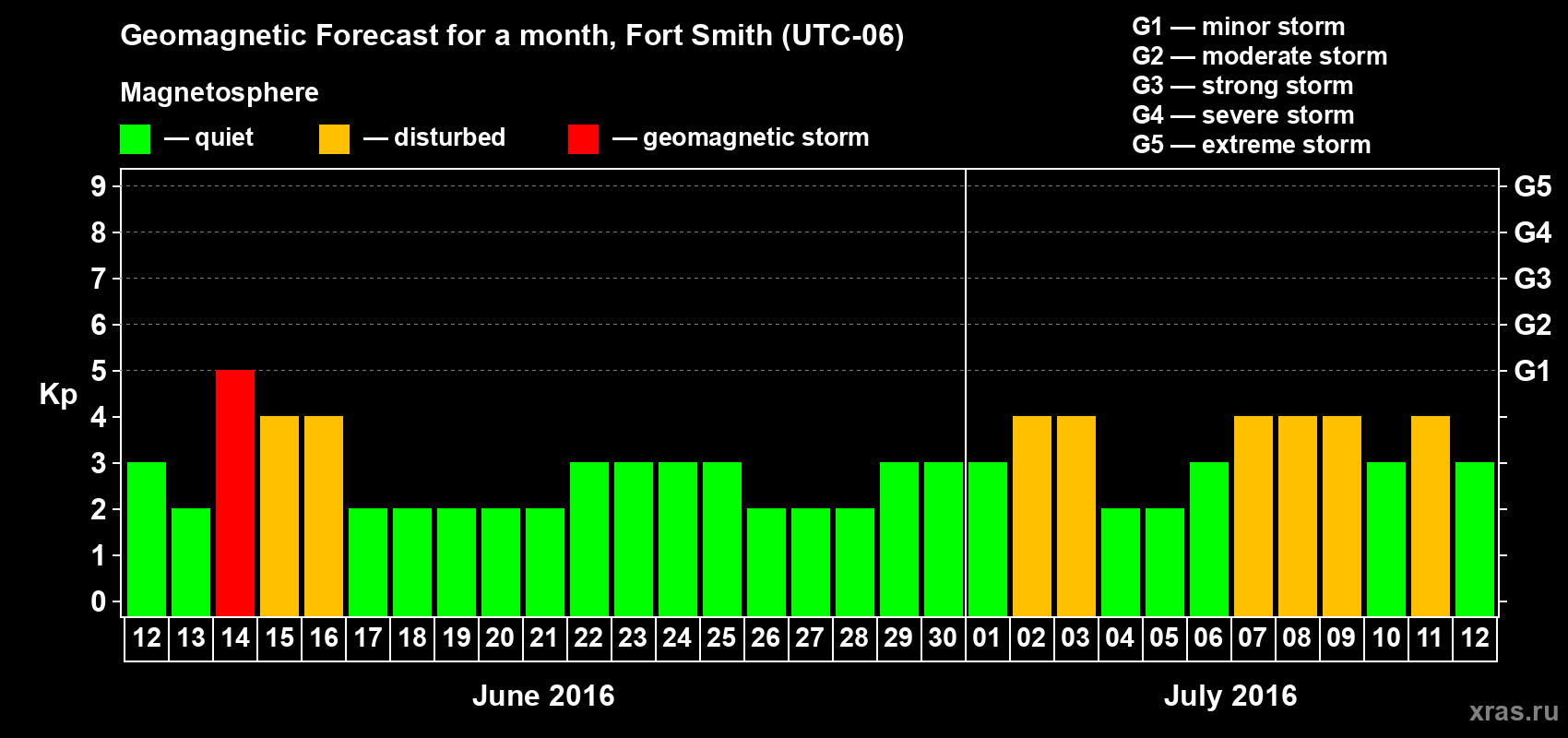Screen dimensions: 1568x738
Task: Click the 'G3 — strong storm' legend text
Action: [1242, 86]
